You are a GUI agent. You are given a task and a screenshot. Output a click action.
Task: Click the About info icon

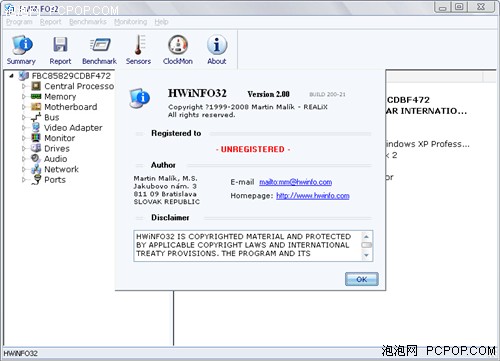click(x=217, y=45)
